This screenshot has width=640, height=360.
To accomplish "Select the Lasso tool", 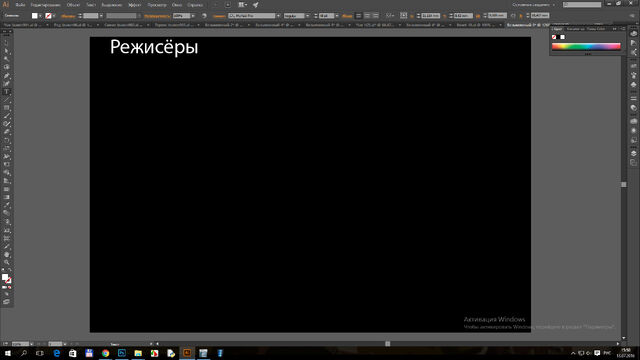I will [x=7, y=67].
